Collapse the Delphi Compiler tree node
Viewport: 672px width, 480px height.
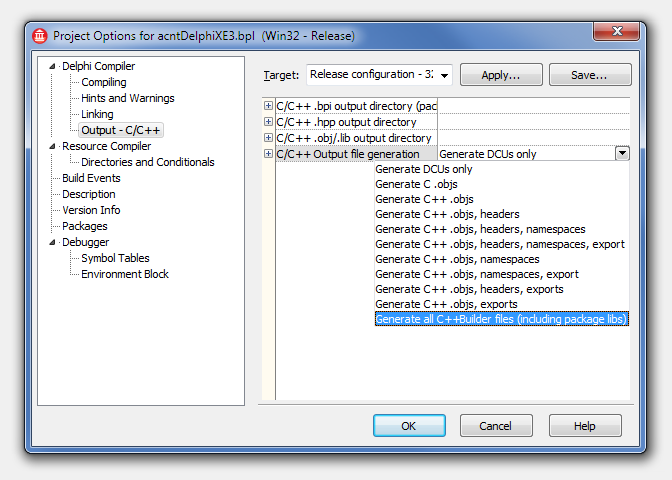[52, 66]
